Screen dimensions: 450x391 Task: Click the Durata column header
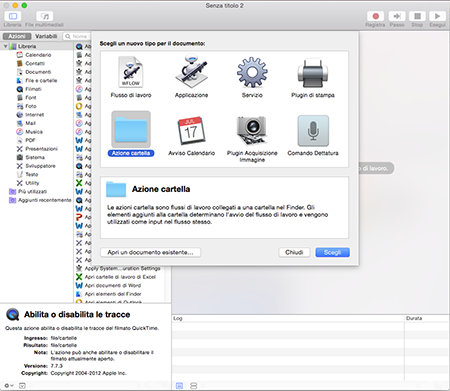(x=427, y=318)
